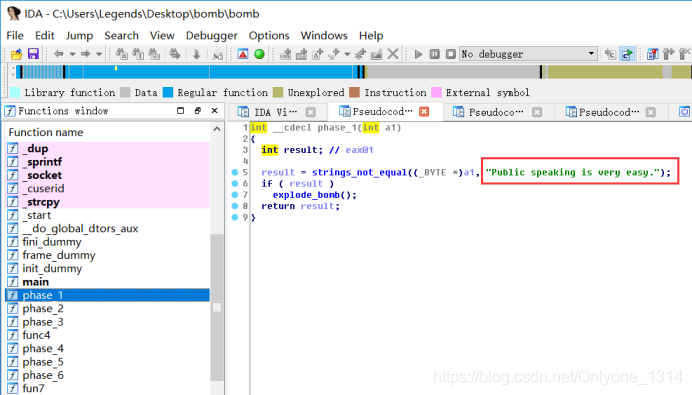
Task: Click the functions list scroll-up arrow
Action: (x=217, y=129)
